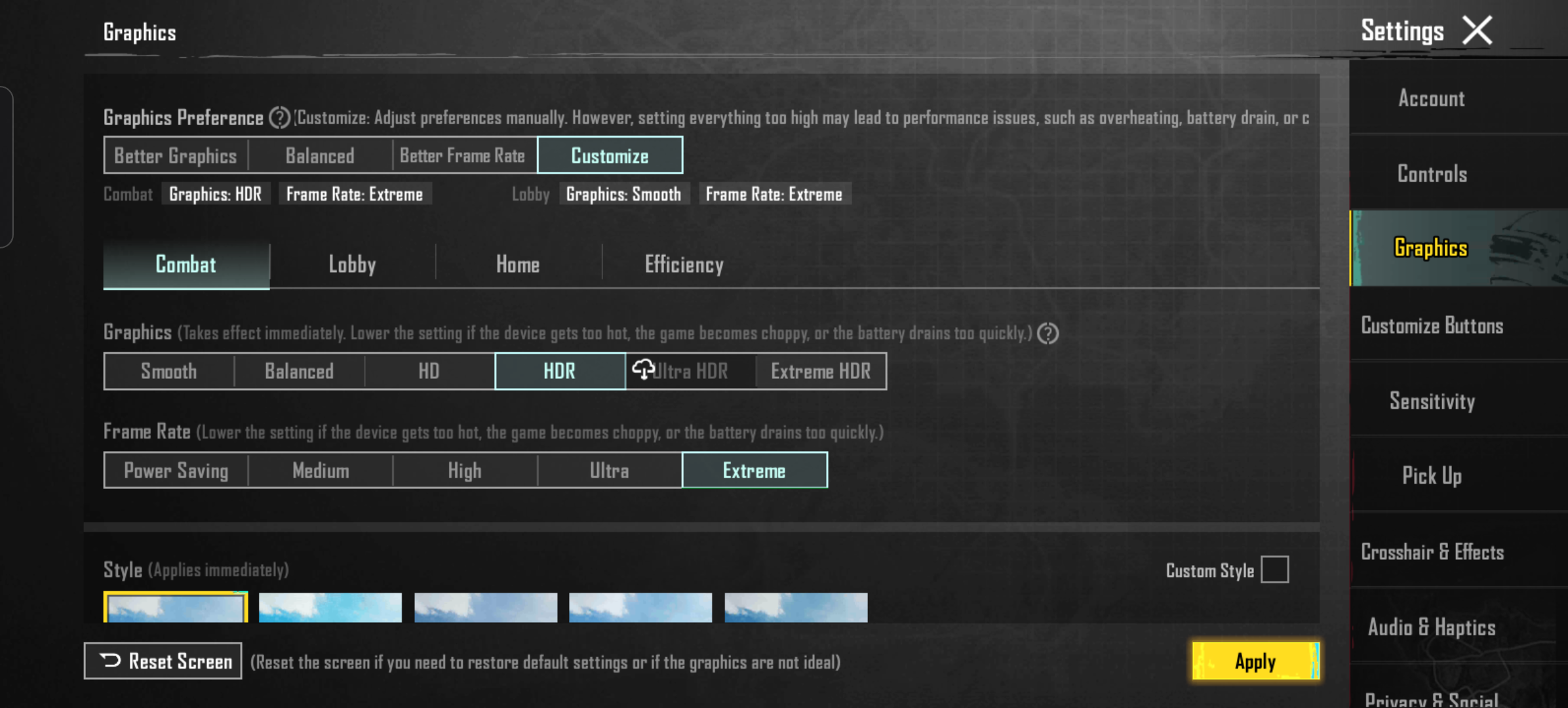The height and width of the screenshot is (708, 1568).
Task: Click the Reset Screen button
Action: [163, 661]
